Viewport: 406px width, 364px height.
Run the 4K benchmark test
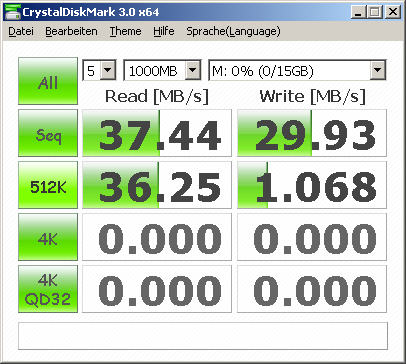click(x=48, y=237)
